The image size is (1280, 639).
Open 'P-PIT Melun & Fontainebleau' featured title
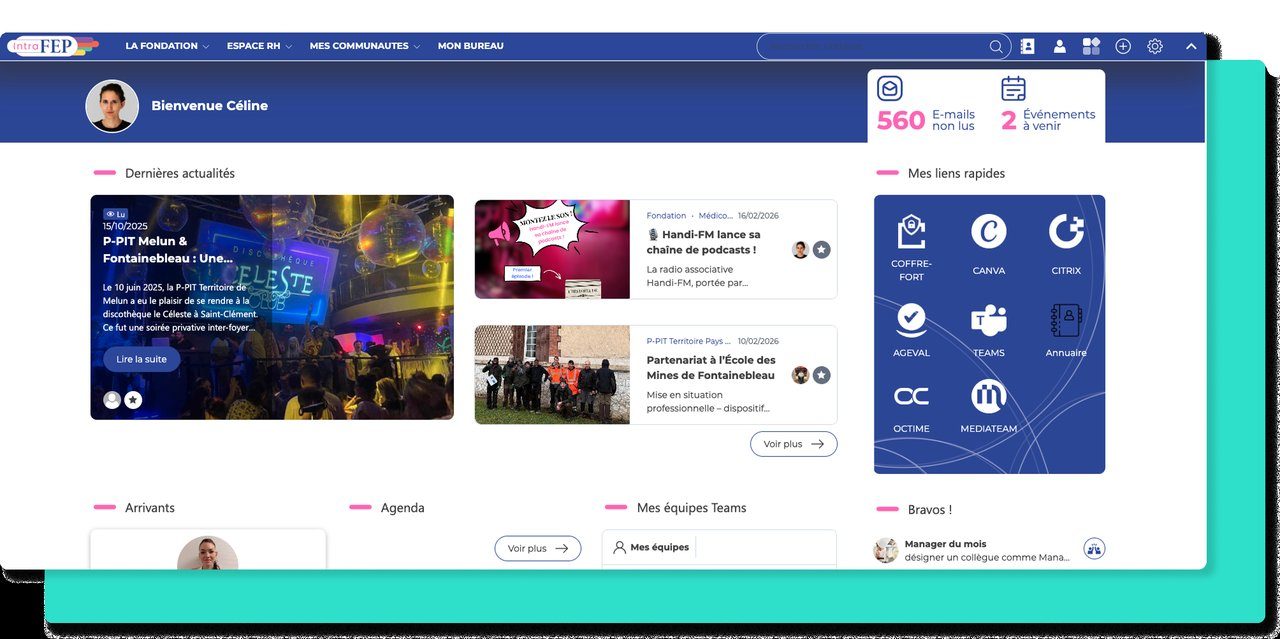(167, 249)
